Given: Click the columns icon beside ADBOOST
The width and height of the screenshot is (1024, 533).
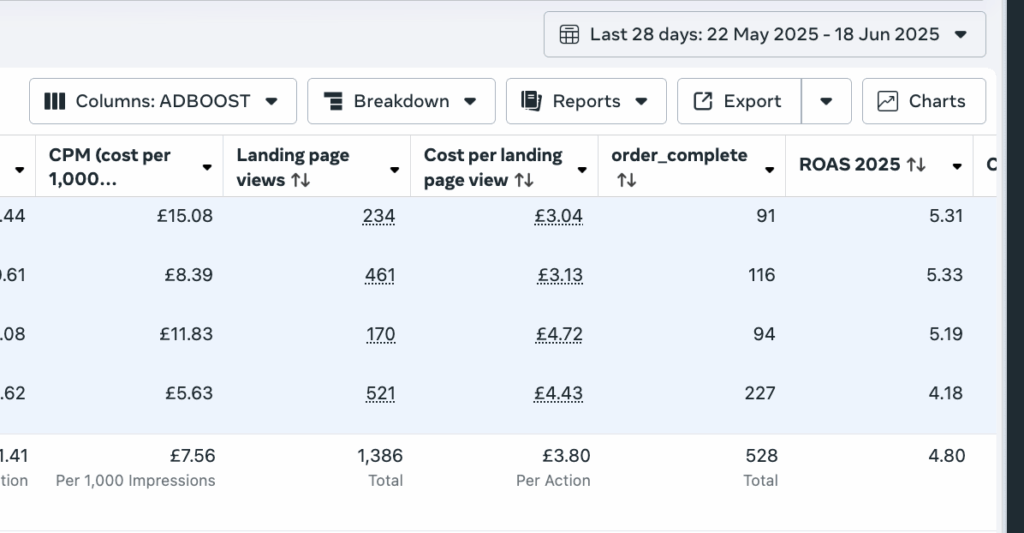Looking at the screenshot, I should [x=56, y=101].
